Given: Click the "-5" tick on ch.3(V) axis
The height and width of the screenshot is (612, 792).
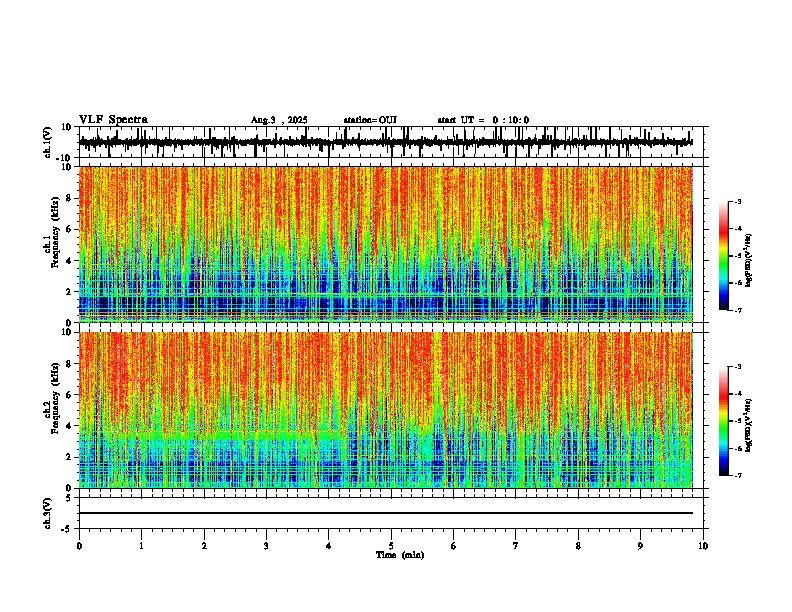Looking at the screenshot, I should point(68,529).
